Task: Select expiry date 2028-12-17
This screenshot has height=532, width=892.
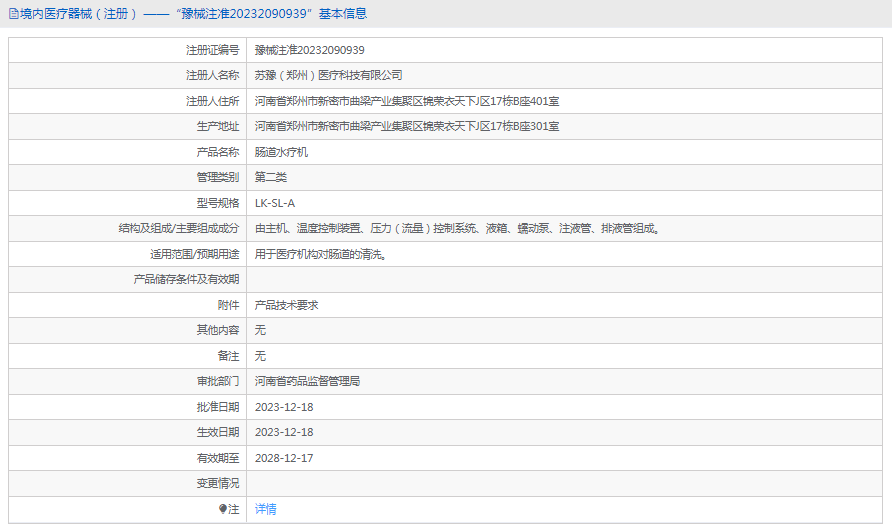Action: tap(284, 458)
